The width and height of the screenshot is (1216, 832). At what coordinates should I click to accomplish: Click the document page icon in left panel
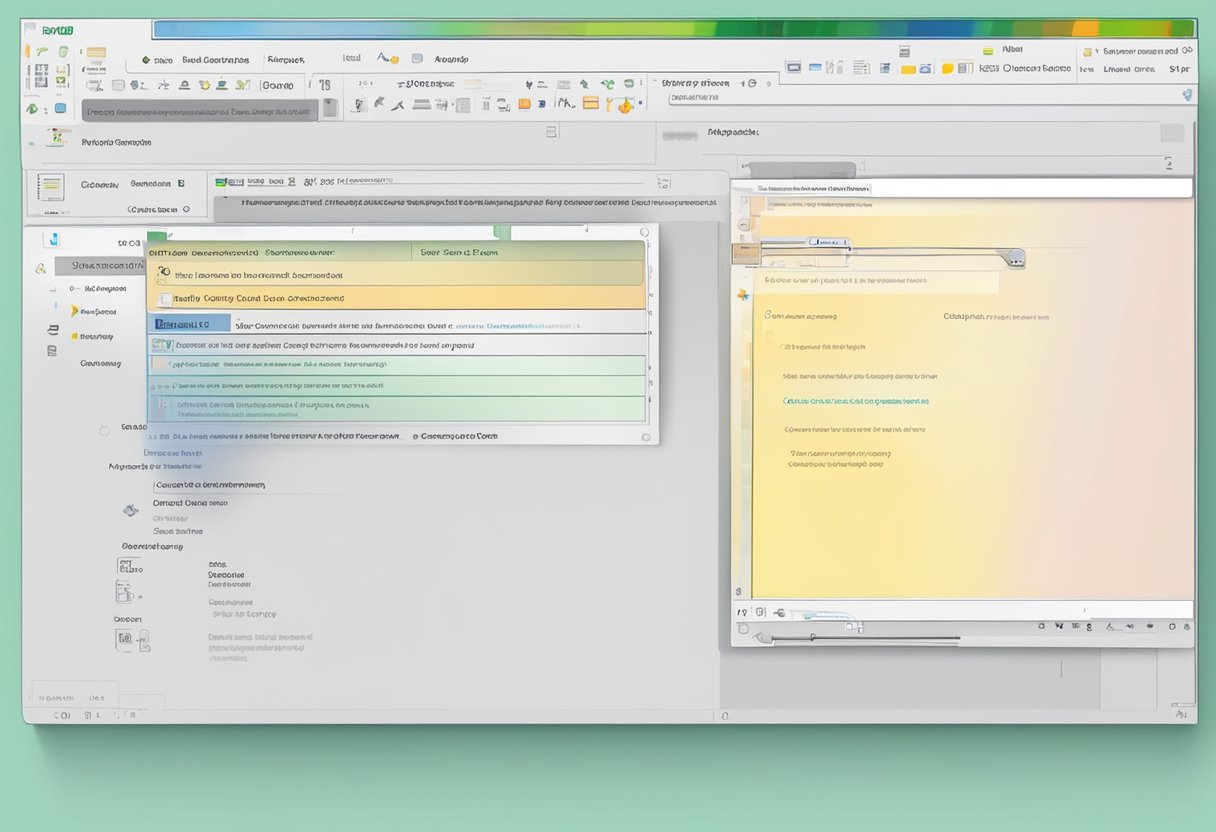[50, 187]
